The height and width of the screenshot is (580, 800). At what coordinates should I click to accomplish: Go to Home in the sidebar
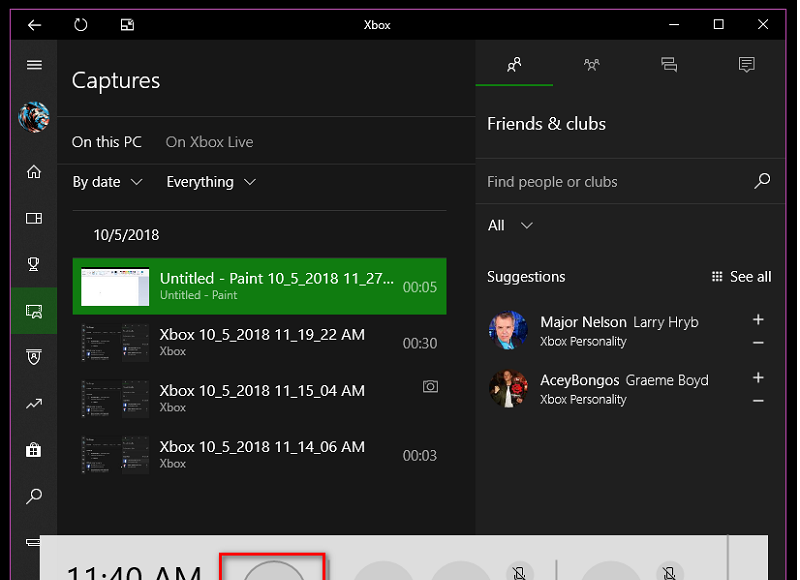34,172
